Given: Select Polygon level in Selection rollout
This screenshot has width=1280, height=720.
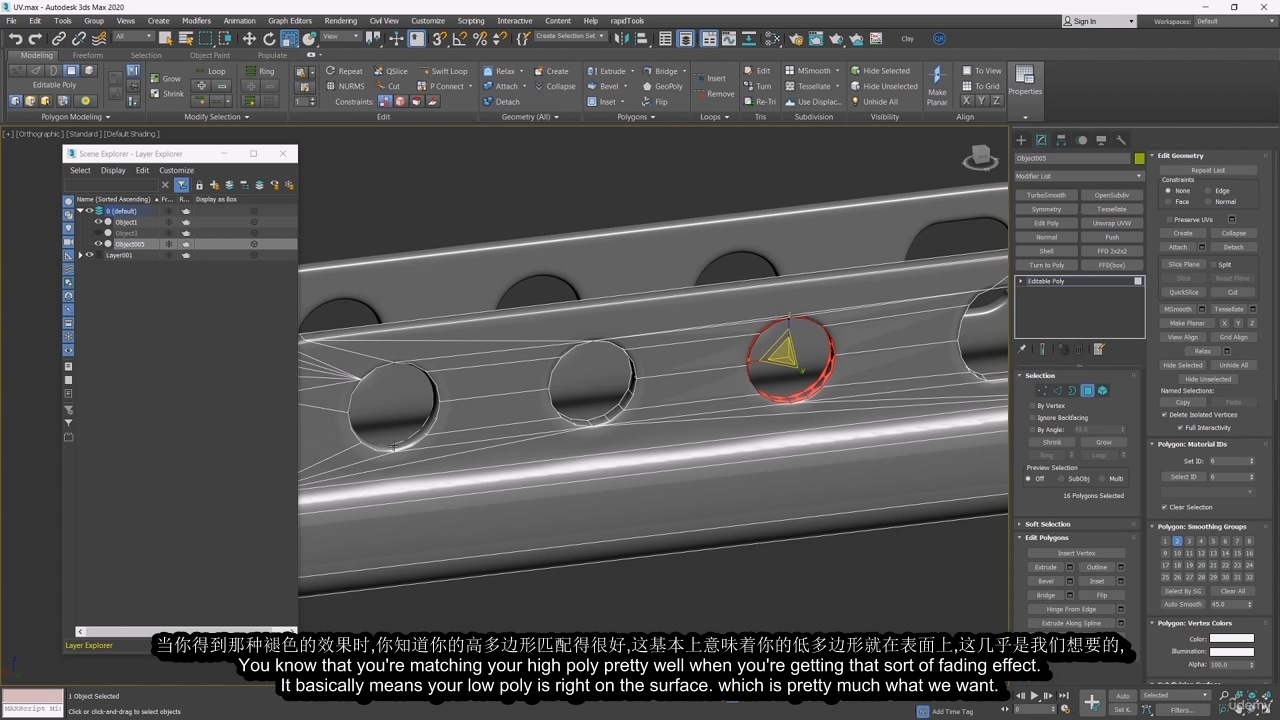Looking at the screenshot, I should [x=1087, y=391].
